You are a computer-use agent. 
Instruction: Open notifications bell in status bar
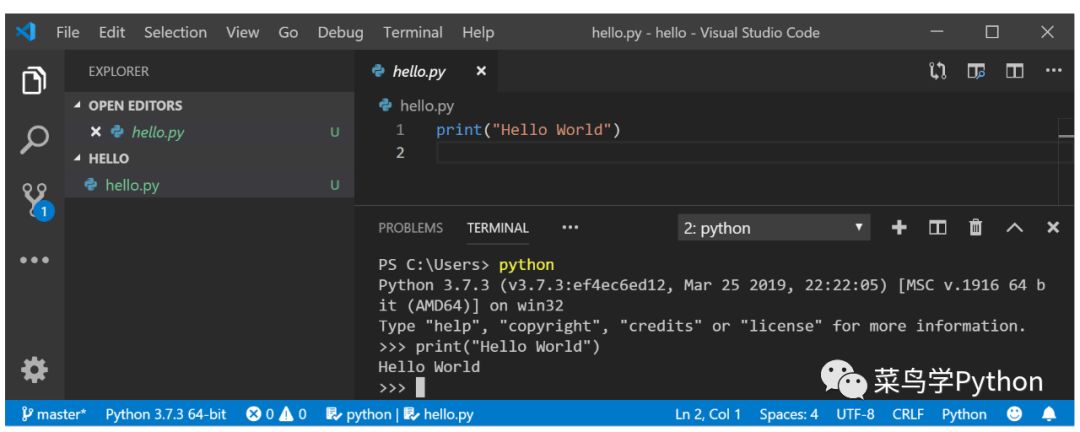[1049, 414]
